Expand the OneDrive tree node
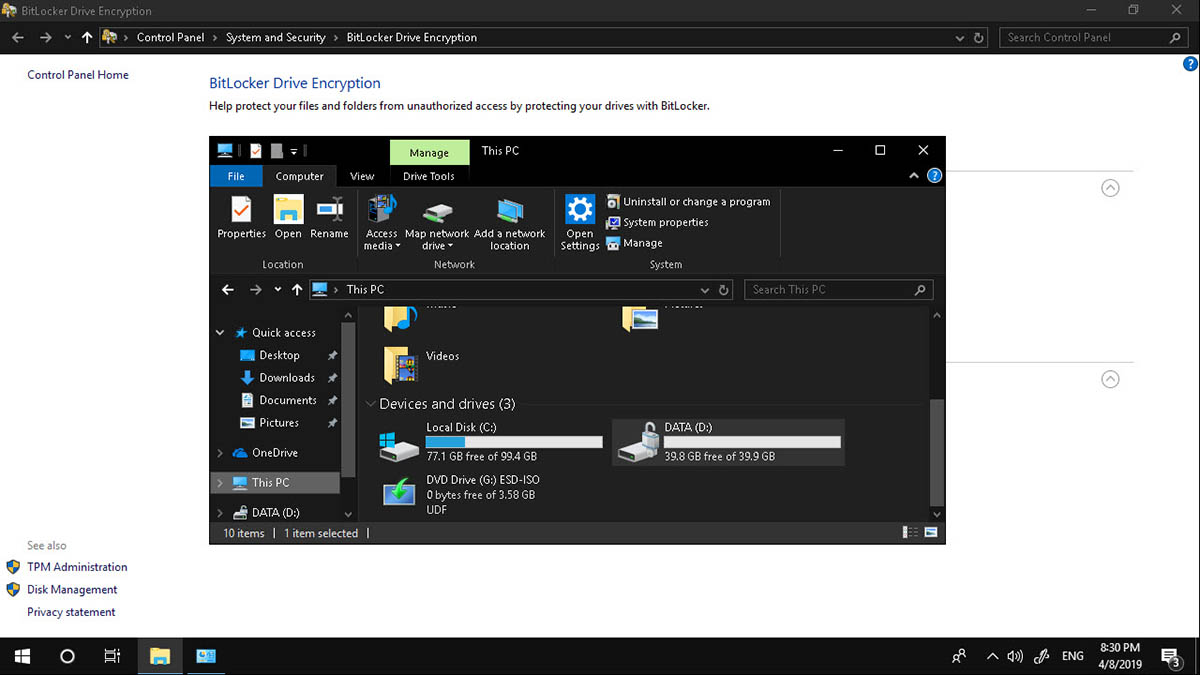1200x675 pixels. click(x=220, y=453)
